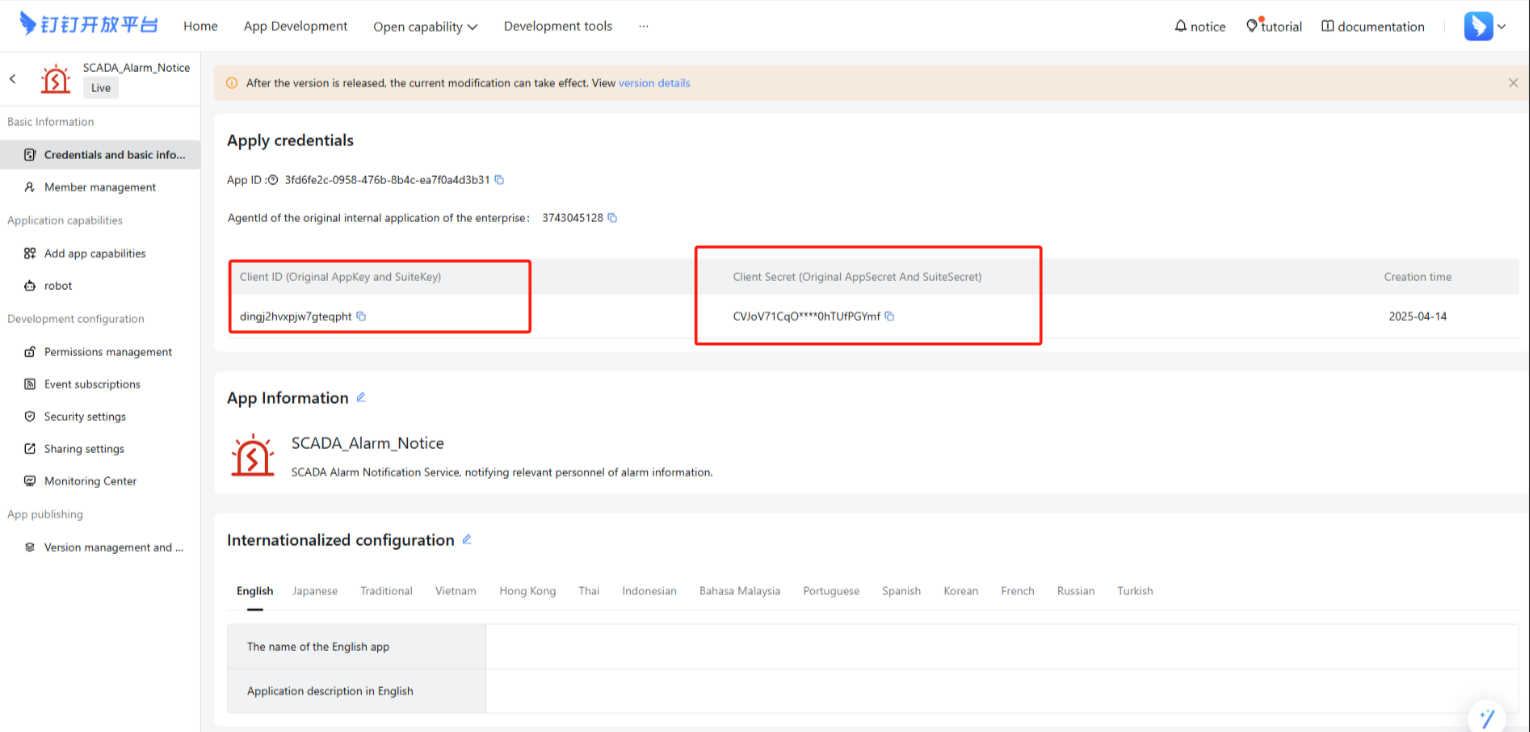Switch to the Japanese language tab
Viewport: 1530px width, 732px height.
[x=314, y=591]
